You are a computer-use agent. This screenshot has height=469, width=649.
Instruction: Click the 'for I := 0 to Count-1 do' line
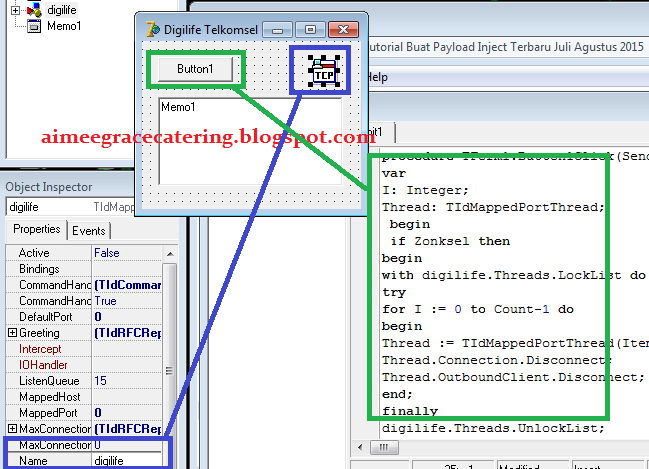click(478, 309)
